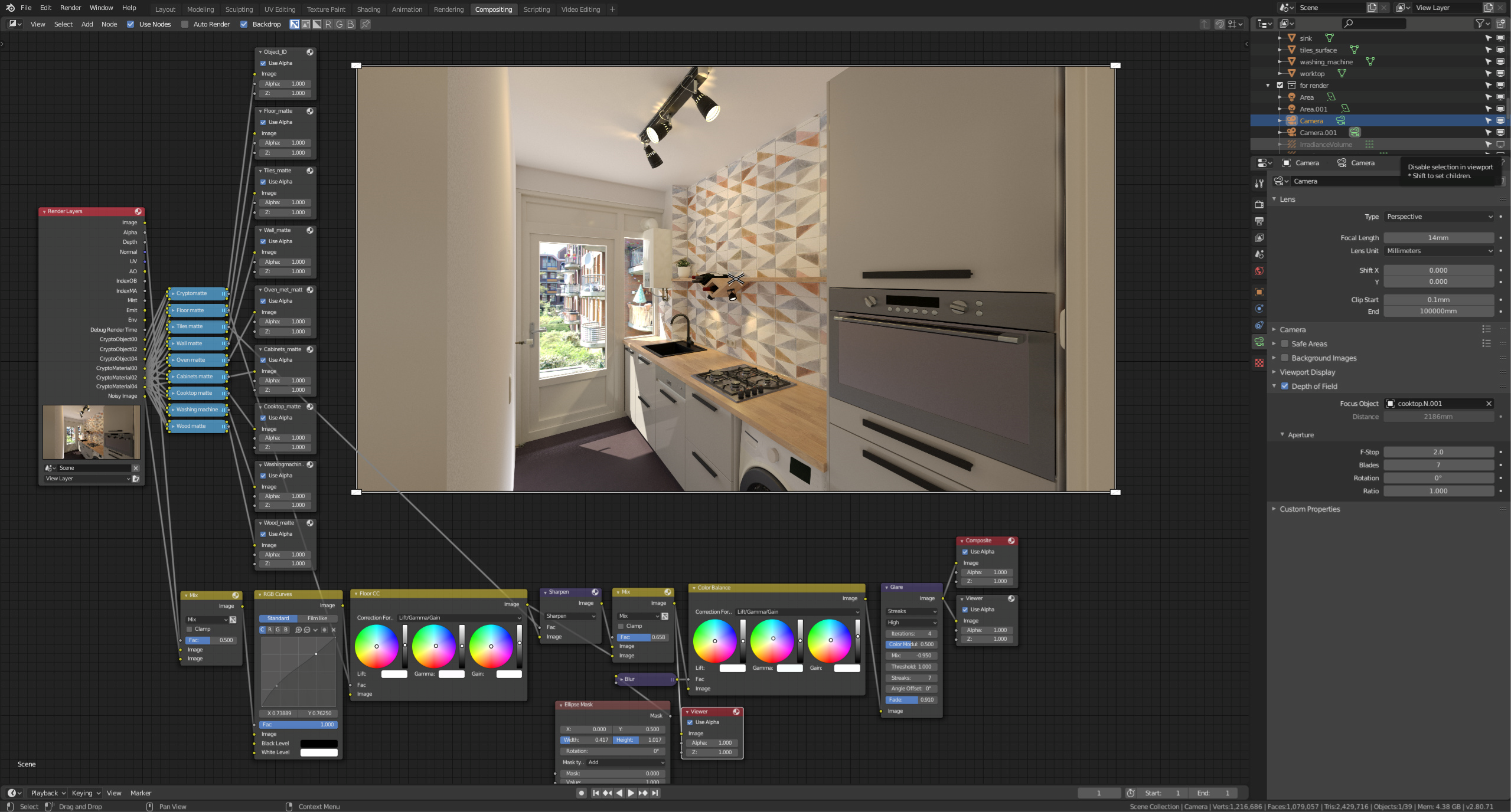This screenshot has width=1511, height=812.
Task: Disable the Depth of Field checkbox
Action: click(x=1284, y=386)
